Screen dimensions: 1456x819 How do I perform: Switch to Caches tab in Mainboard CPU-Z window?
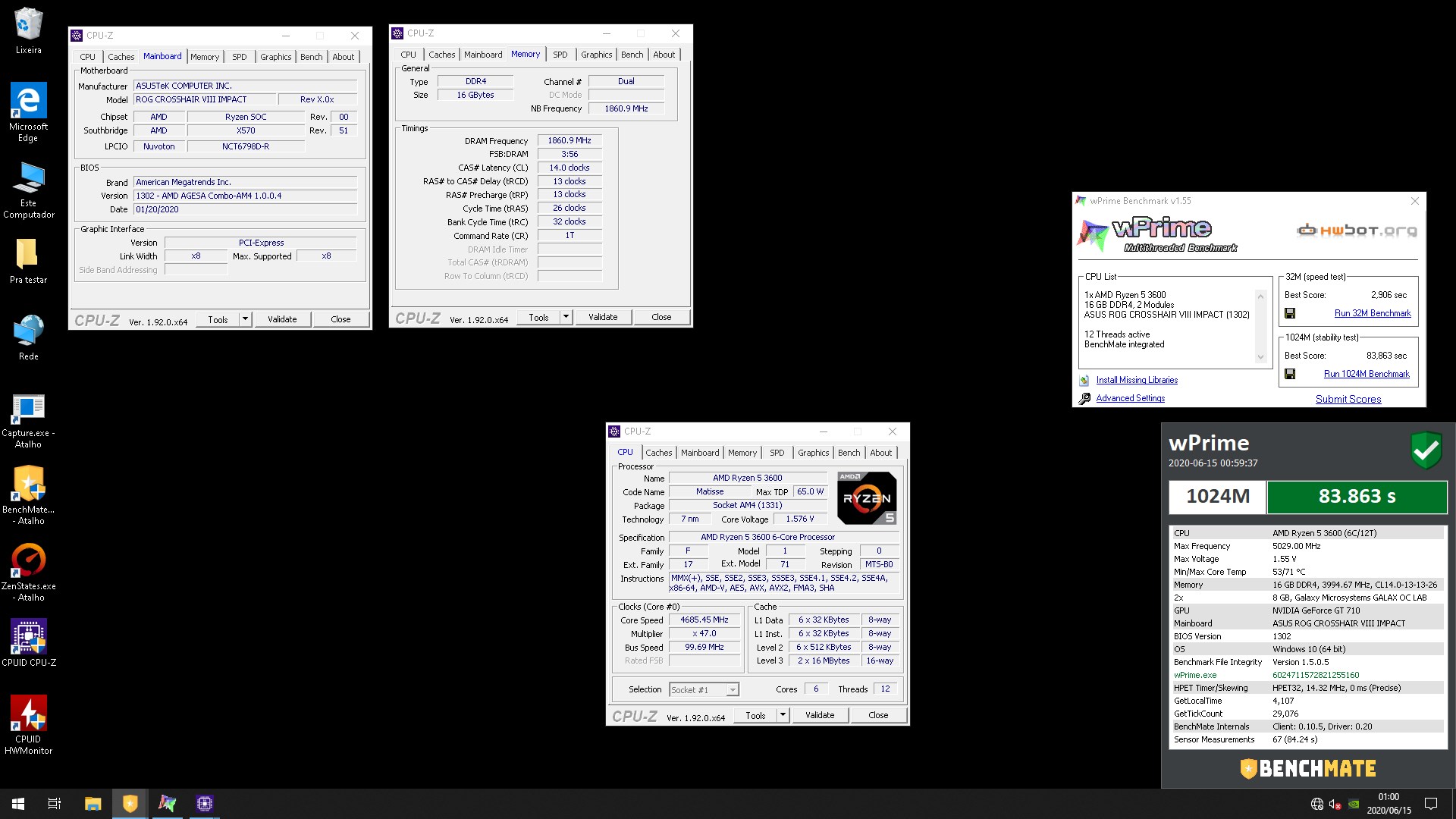tap(121, 57)
